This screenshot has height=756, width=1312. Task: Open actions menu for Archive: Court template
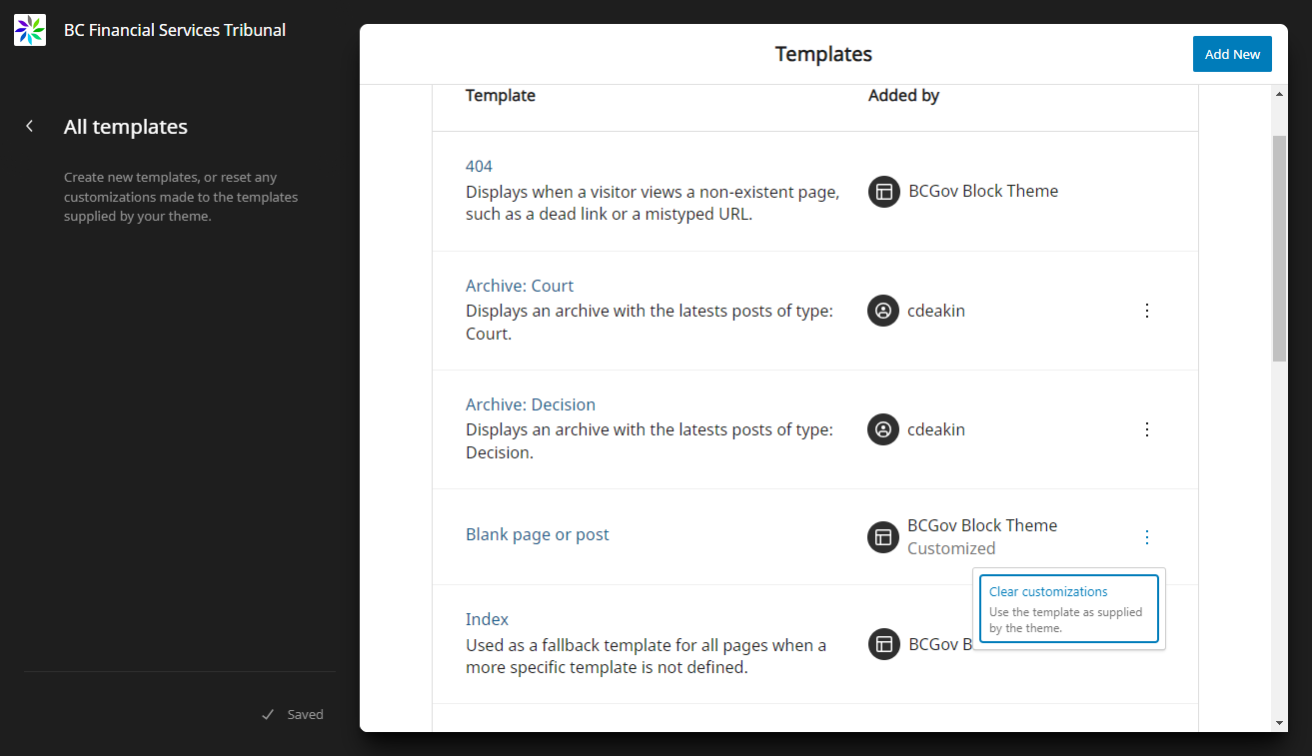click(1147, 310)
